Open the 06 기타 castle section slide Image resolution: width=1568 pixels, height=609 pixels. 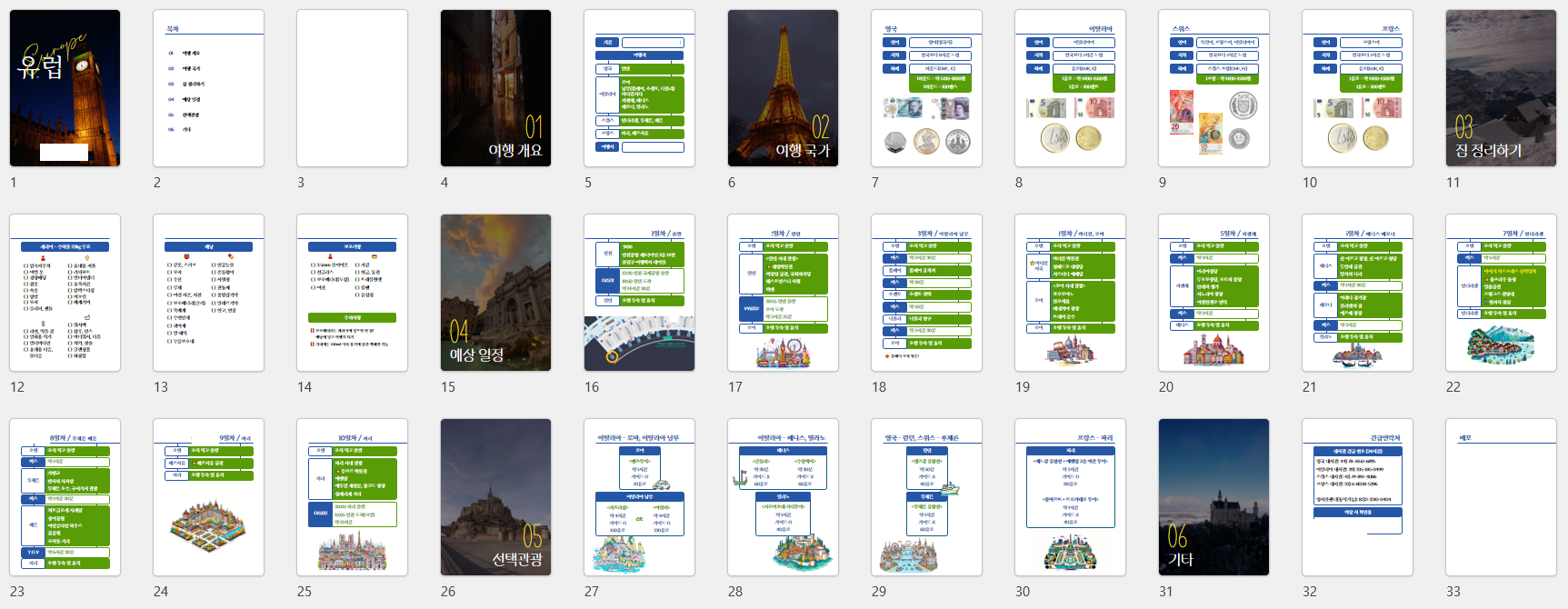[1213, 497]
